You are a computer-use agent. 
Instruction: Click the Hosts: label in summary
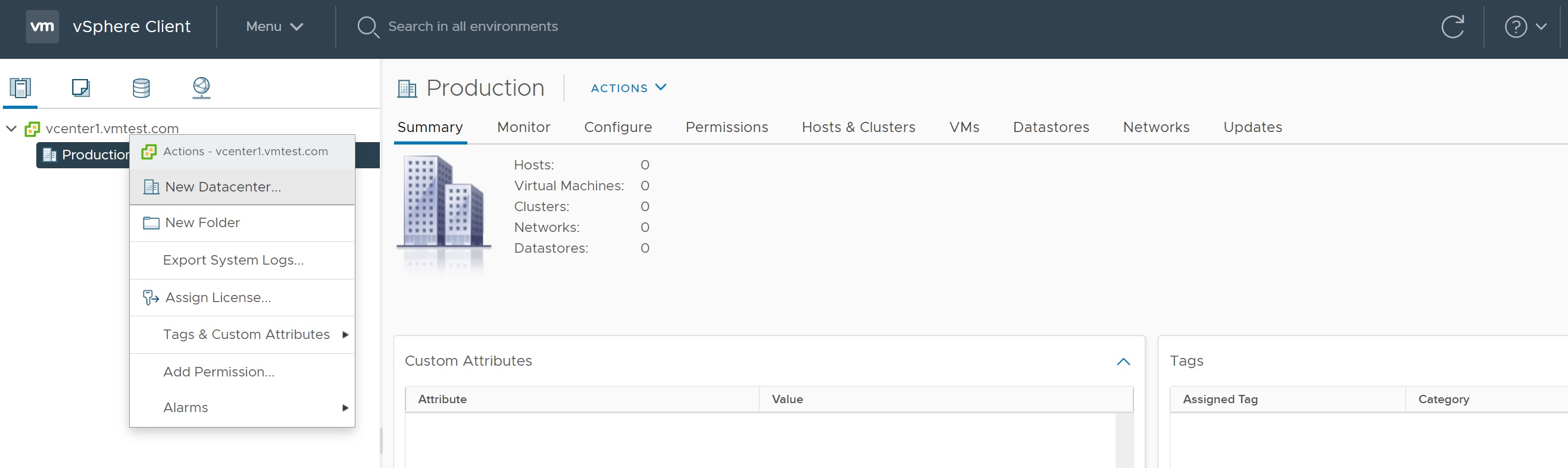pyautogui.click(x=534, y=165)
